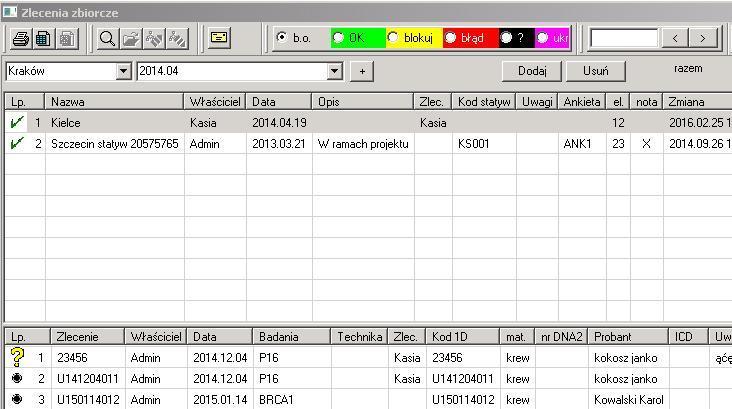Image resolution: width=732 pixels, height=409 pixels.
Task: Select the b.o. radio option
Action: pos(282,37)
